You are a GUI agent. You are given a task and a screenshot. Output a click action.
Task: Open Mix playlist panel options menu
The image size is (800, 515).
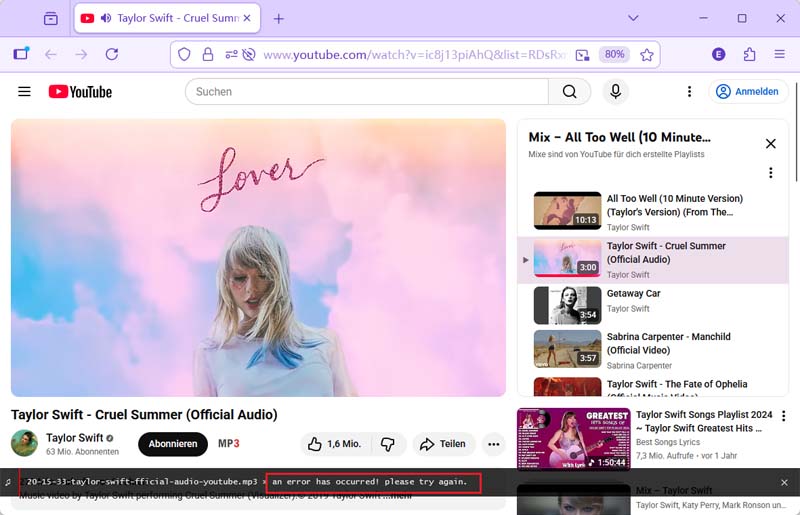tap(770, 173)
